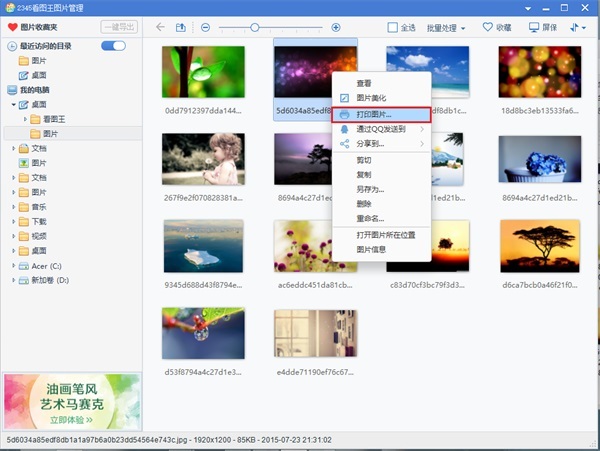This screenshot has height=451, width=600.
Task: Click the back arrow navigation icon
Action: click(x=161, y=27)
